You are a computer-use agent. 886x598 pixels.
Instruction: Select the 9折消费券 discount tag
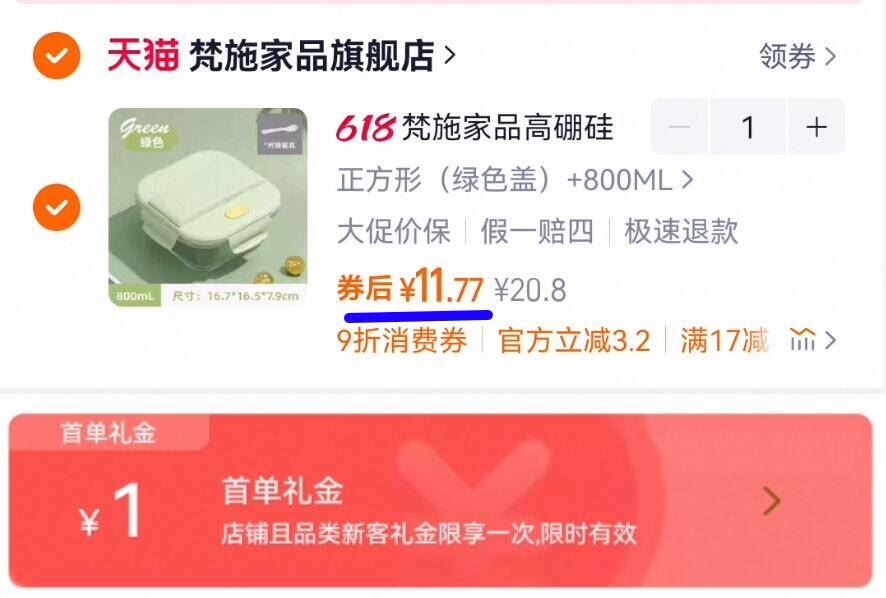point(402,340)
